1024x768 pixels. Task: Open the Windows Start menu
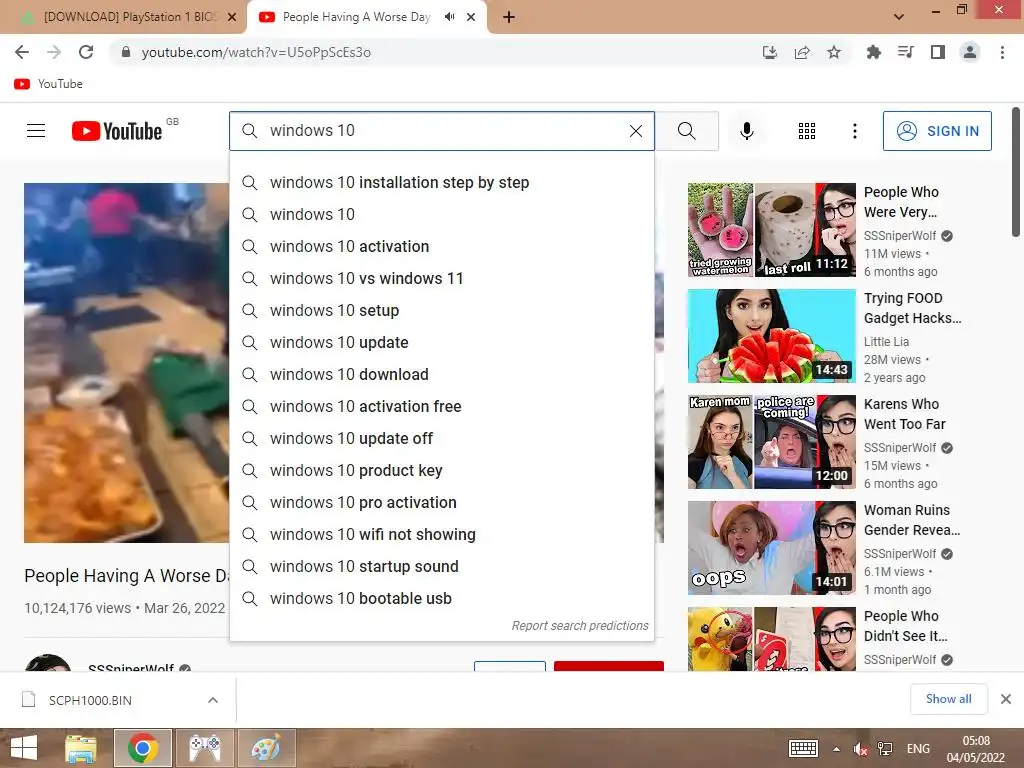24,748
